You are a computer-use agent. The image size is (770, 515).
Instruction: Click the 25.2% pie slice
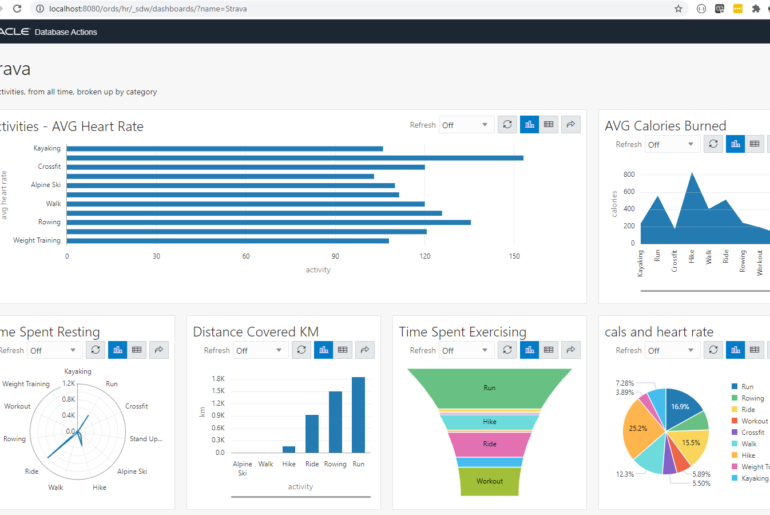[x=641, y=429]
